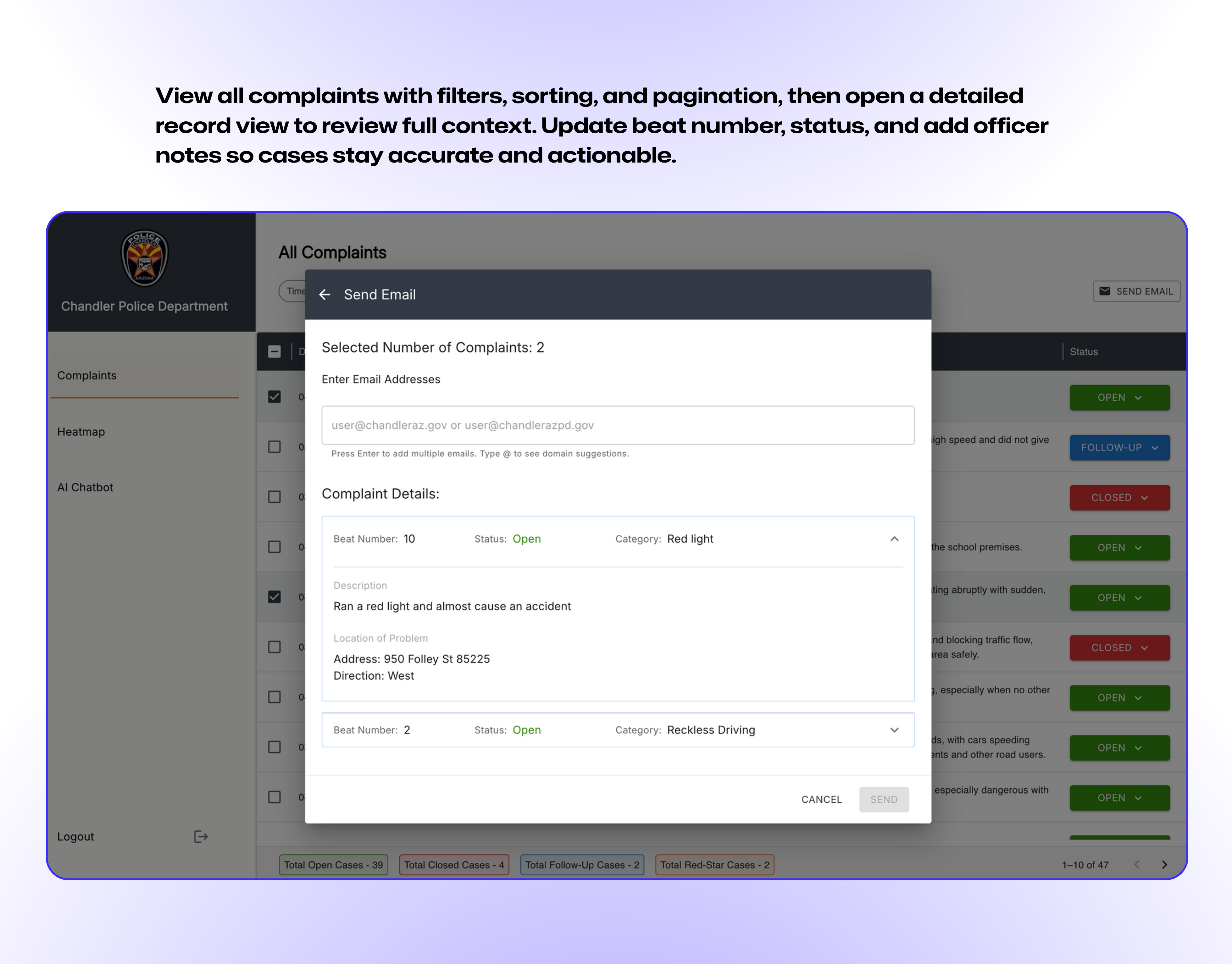Collapse the Red light complaint details
The image size is (1232, 964).
pyautogui.click(x=894, y=539)
